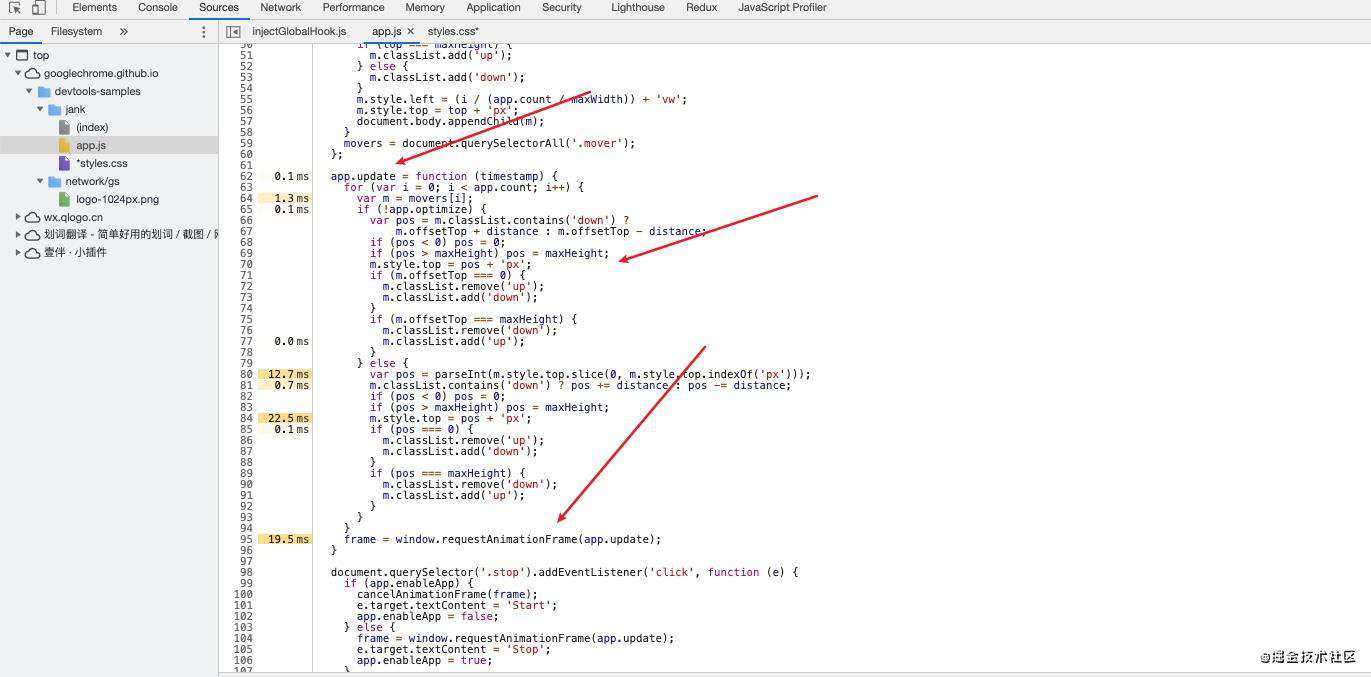1371x677 pixels.
Task: Click the cloud icon beside 壹伴 · 小插件
Action: pyautogui.click(x=33, y=253)
